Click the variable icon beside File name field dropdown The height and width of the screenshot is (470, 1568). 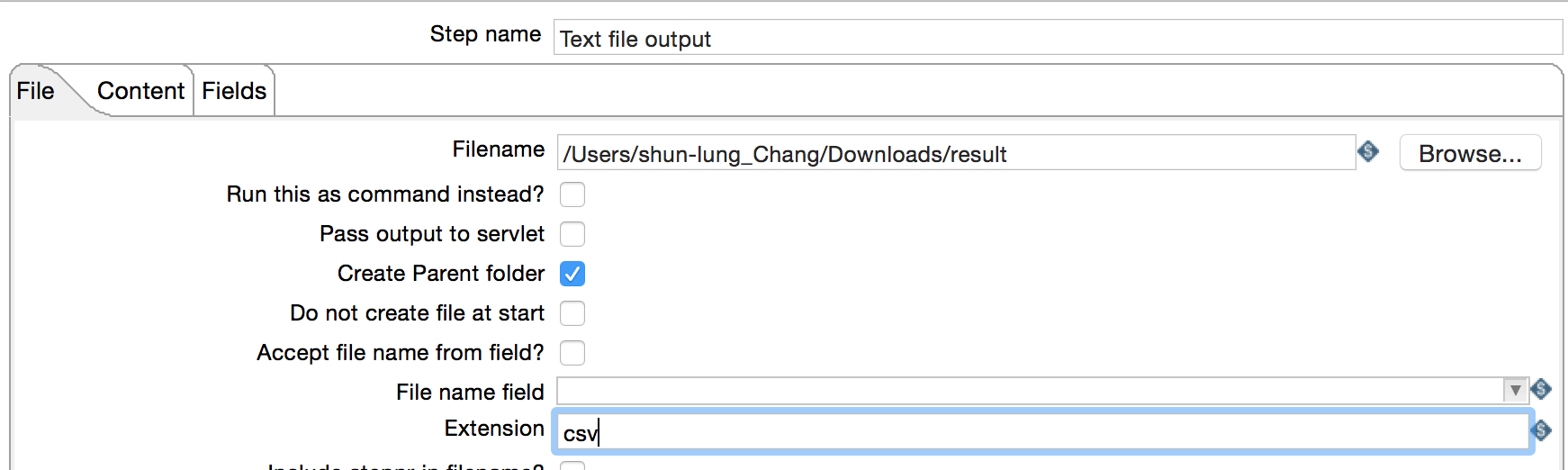coord(1541,390)
